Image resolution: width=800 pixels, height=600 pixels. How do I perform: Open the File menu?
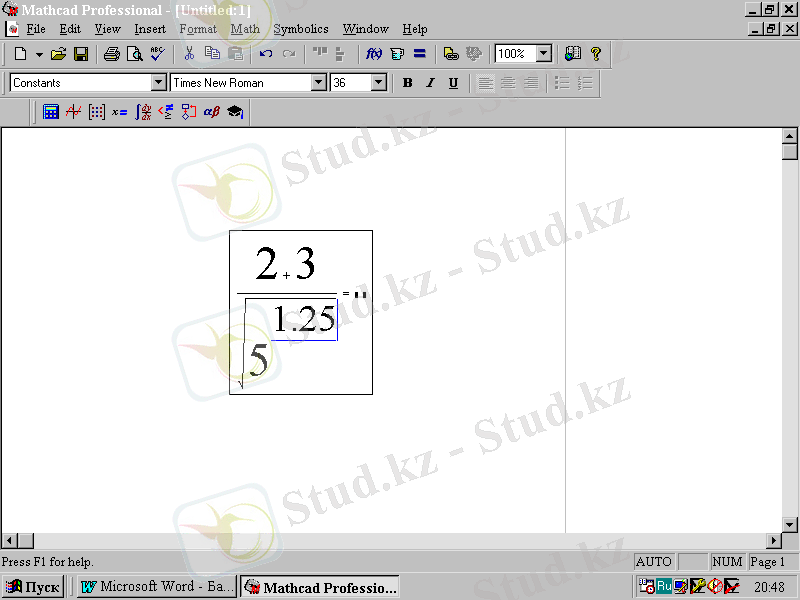[x=36, y=29]
